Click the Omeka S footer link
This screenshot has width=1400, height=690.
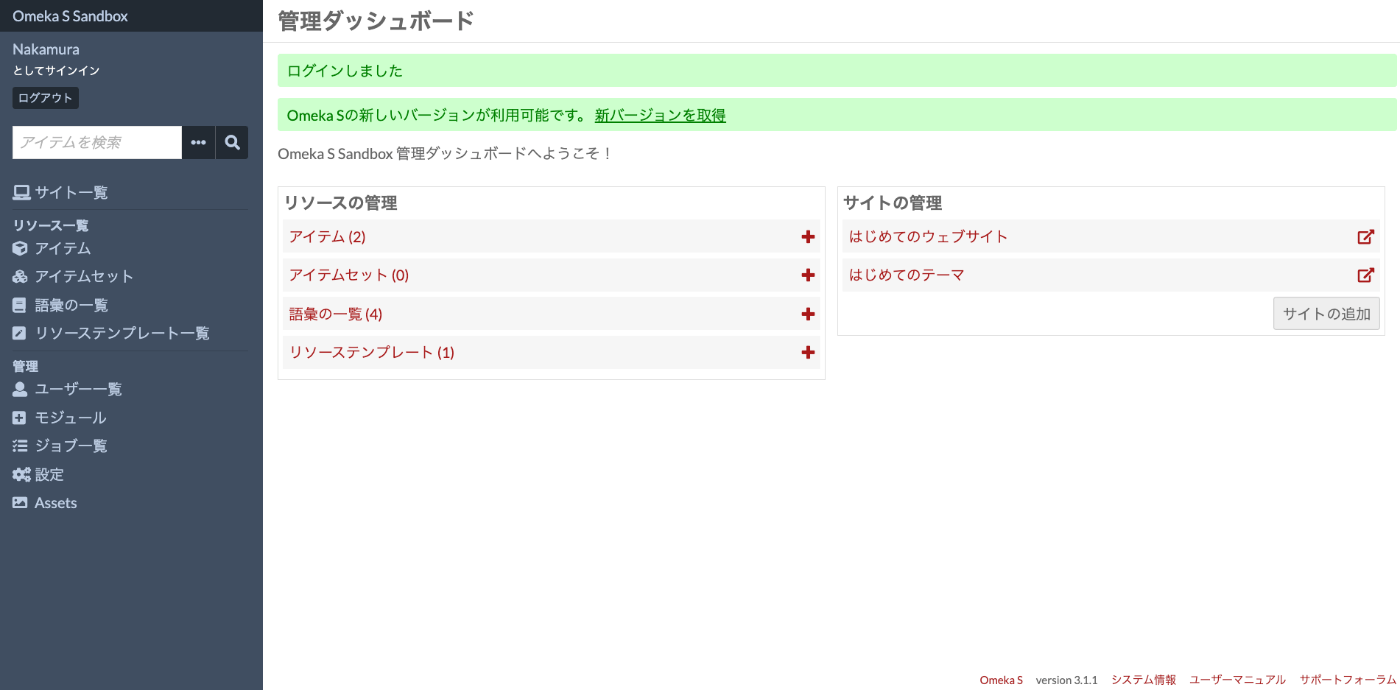1001,680
